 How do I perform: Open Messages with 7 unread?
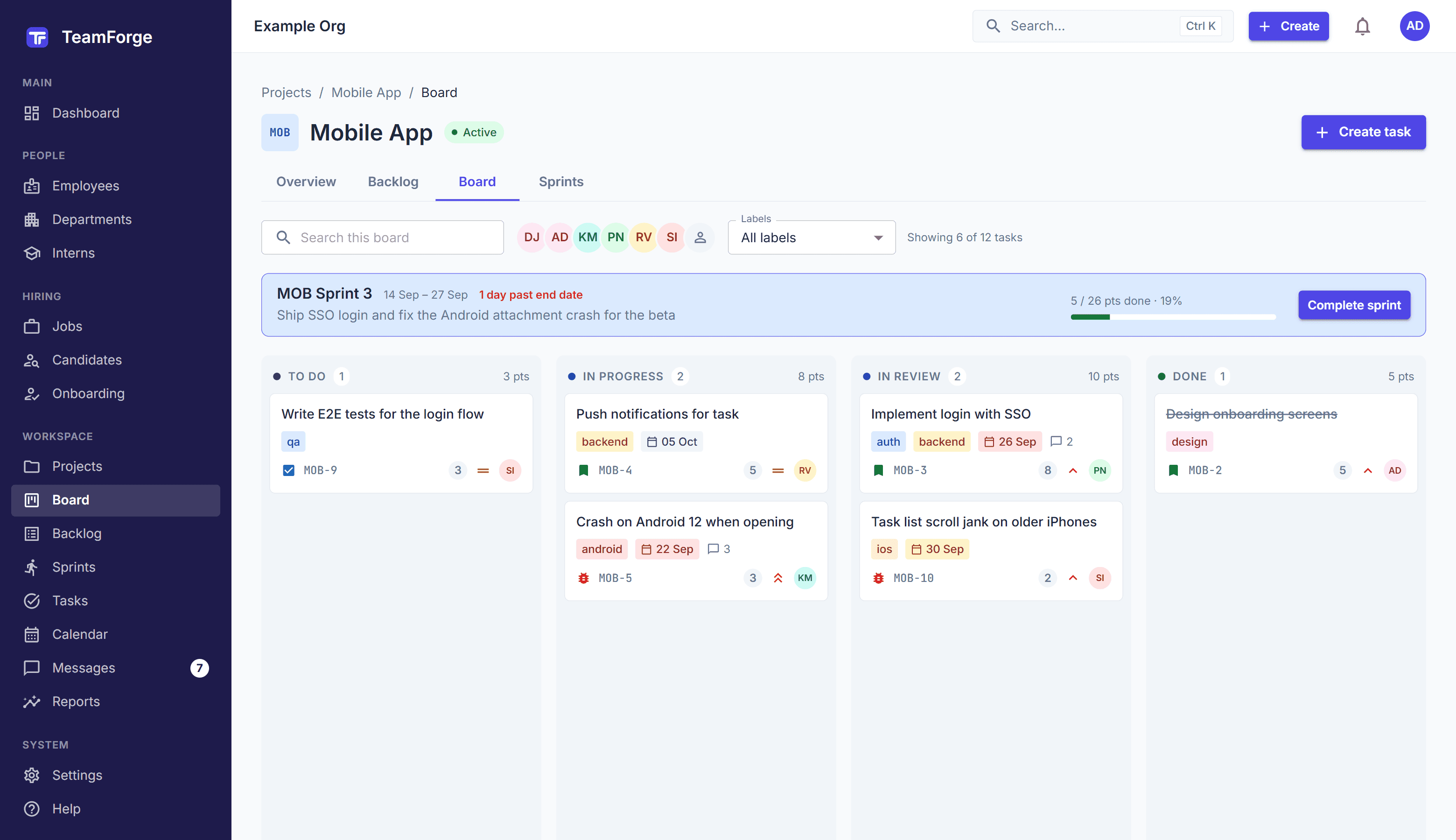115,667
